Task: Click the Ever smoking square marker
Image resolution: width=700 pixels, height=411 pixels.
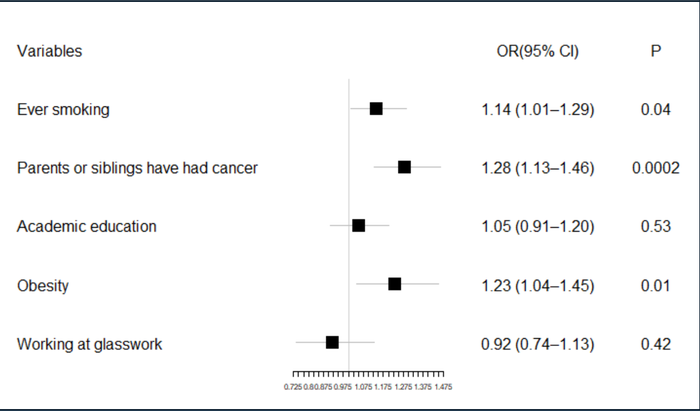Action: pos(376,108)
